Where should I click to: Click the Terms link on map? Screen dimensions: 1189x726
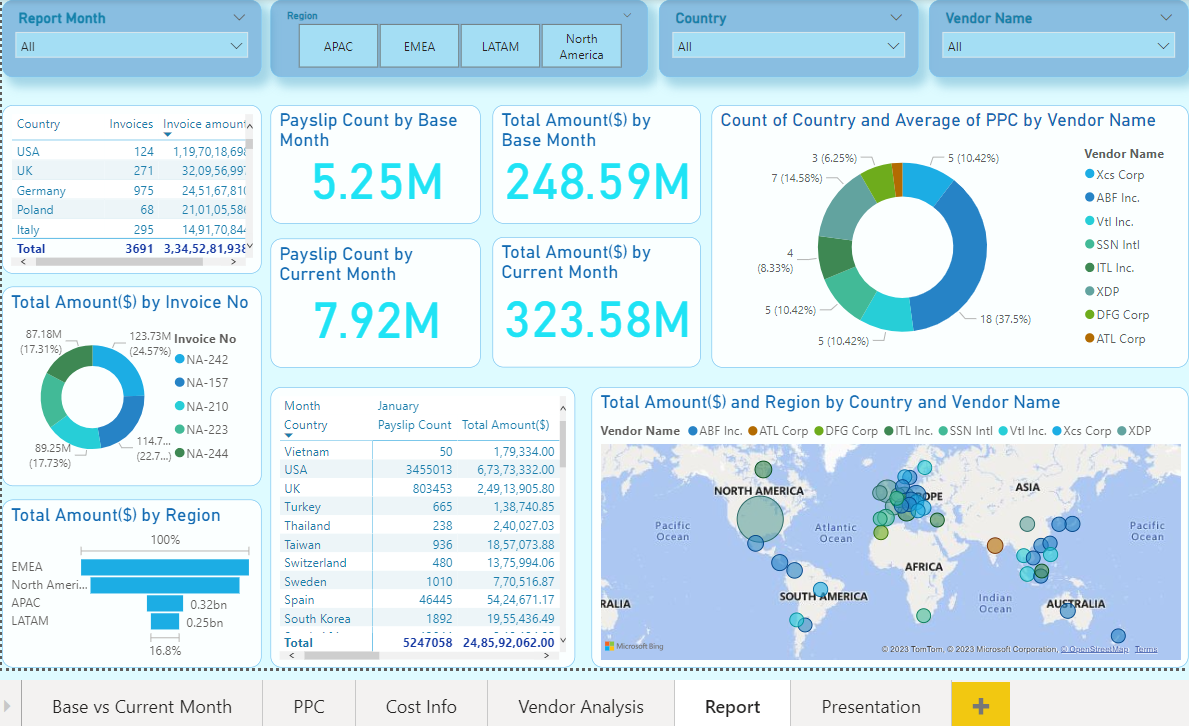click(1146, 649)
